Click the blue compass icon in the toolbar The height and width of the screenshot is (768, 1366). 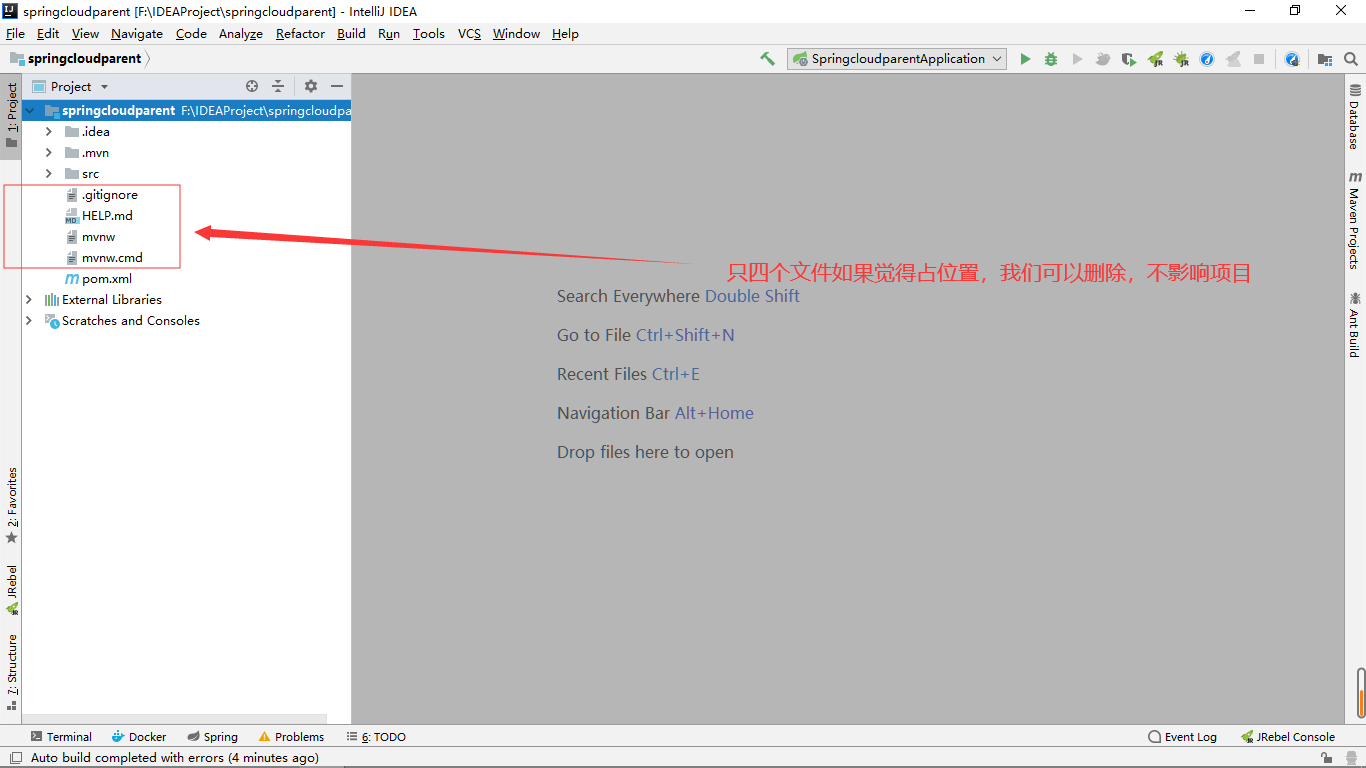coord(1207,59)
